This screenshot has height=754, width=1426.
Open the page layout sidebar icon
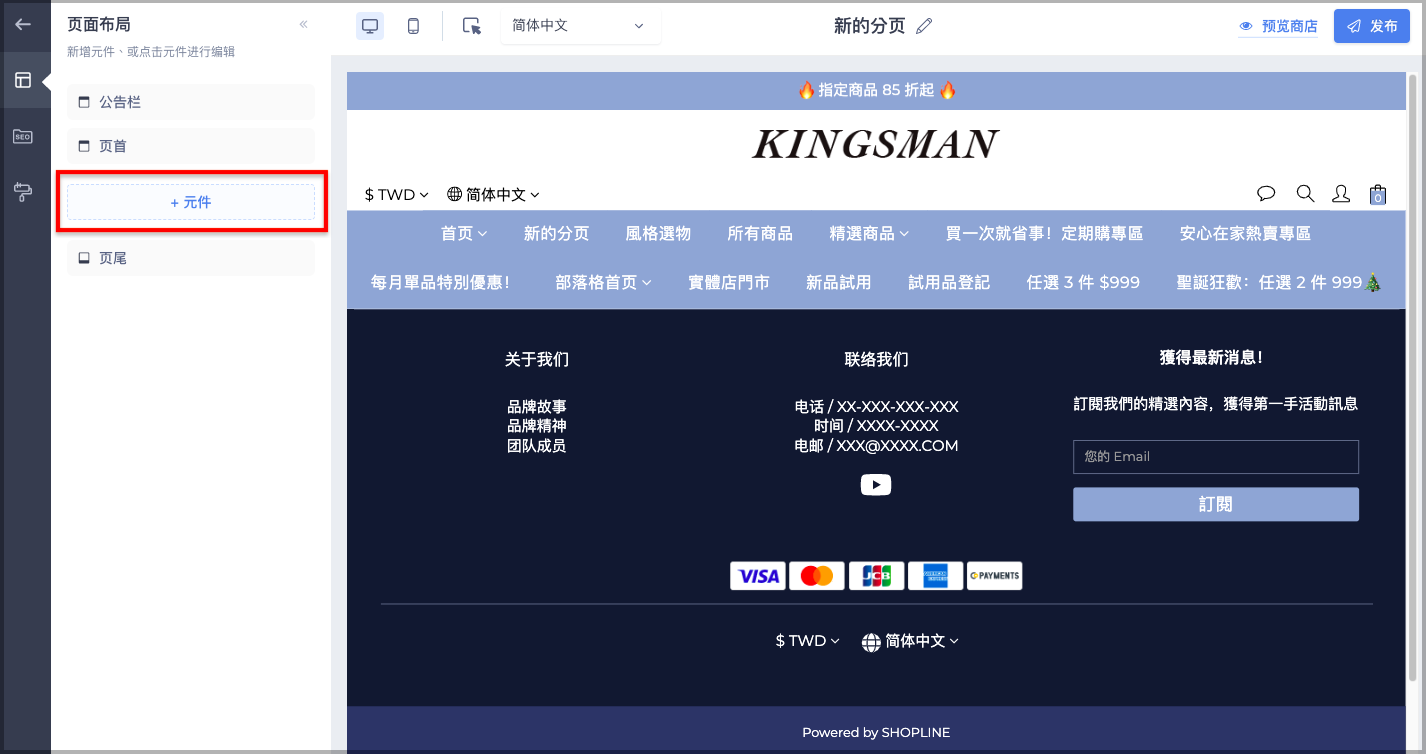[23, 80]
